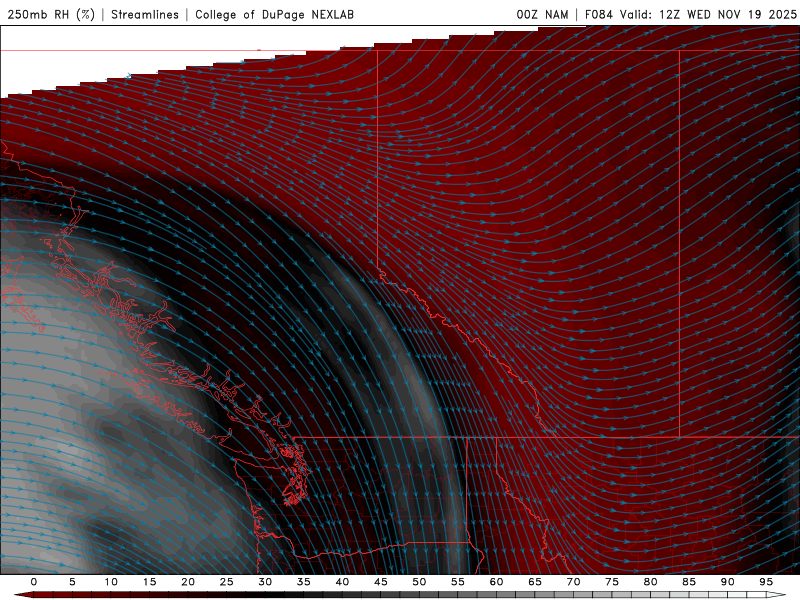
Task: Select the colorbar tick label "20"
Action: (x=188, y=582)
